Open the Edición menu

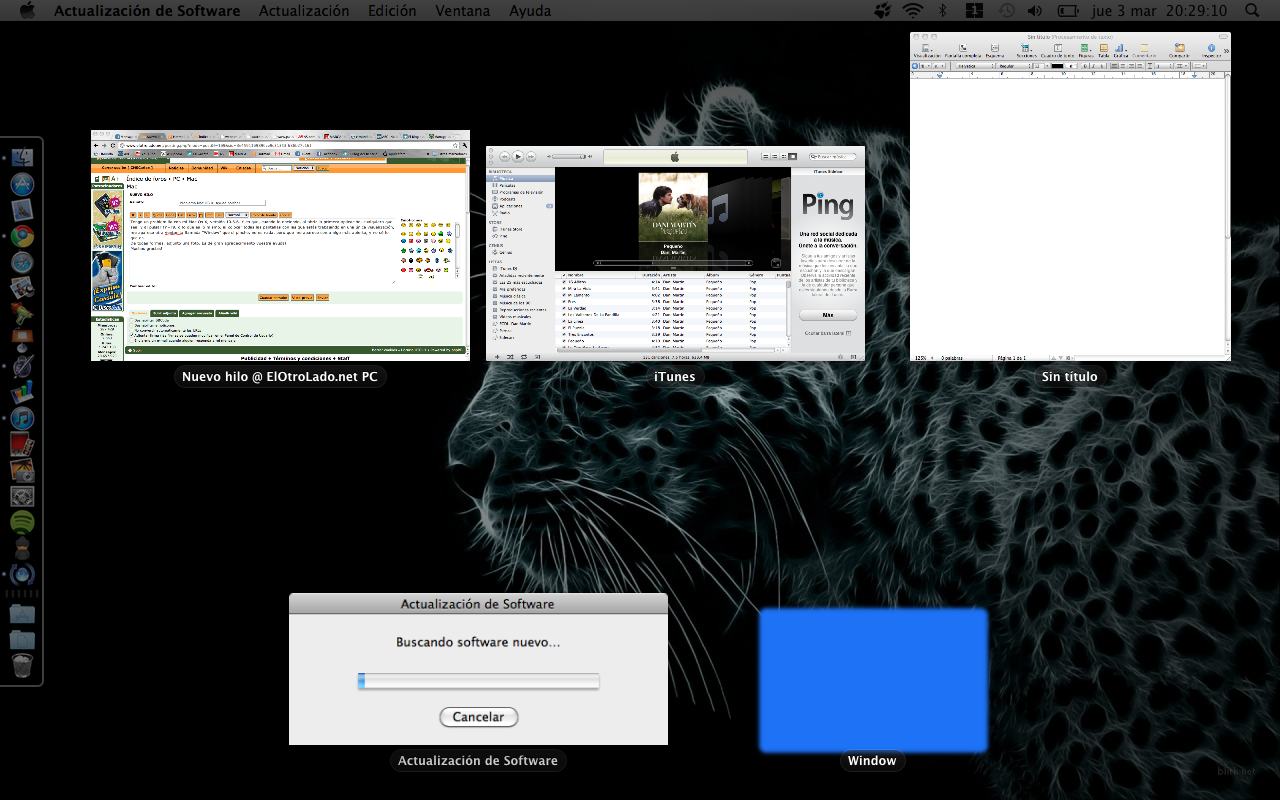click(x=392, y=11)
